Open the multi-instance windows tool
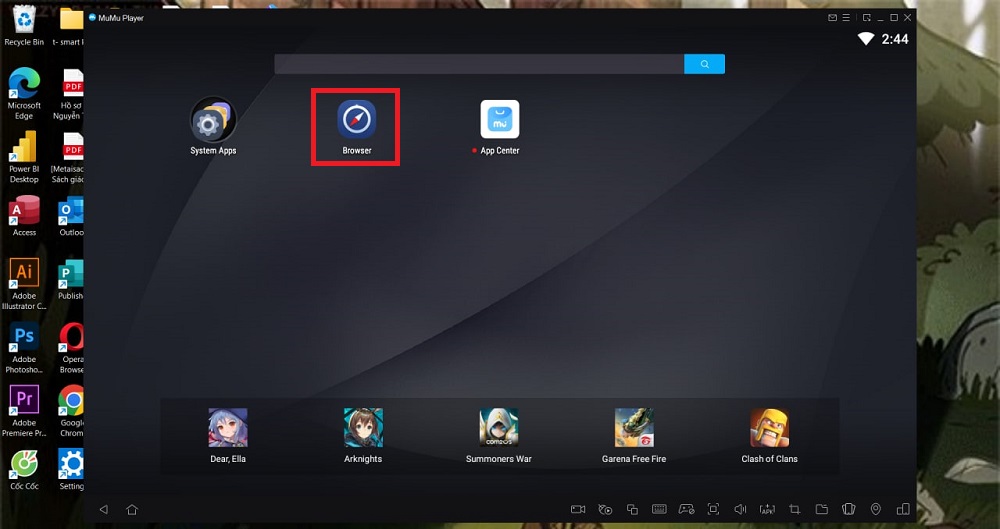Screen dimensions: 1000x529 coord(632,509)
